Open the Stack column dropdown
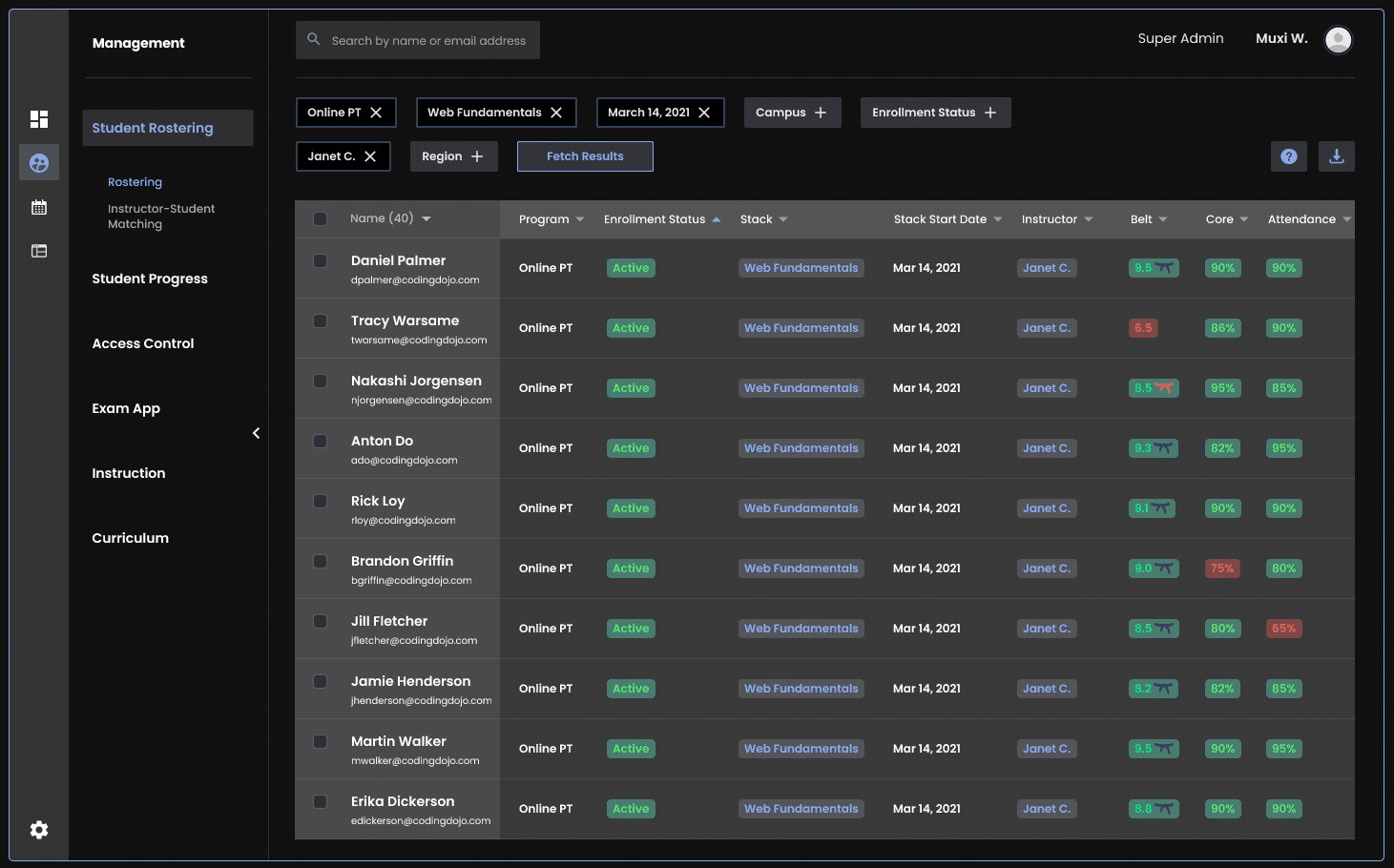This screenshot has height=868, width=1394. click(783, 219)
